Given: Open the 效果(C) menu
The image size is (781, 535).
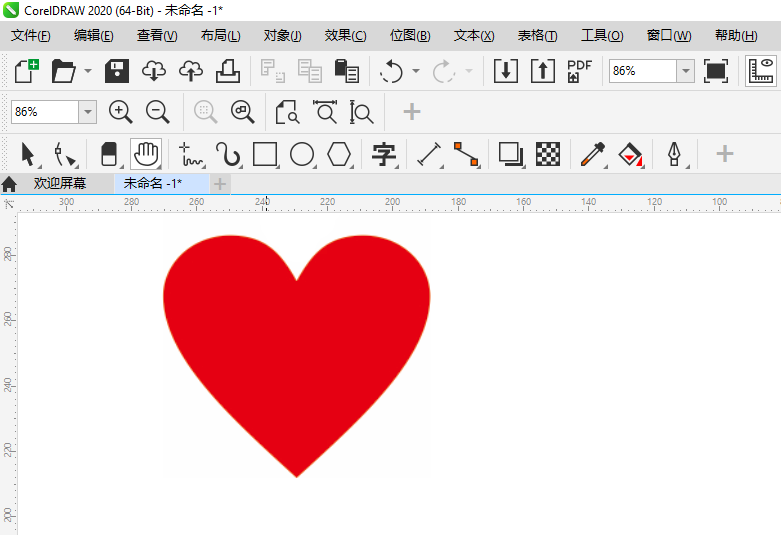Looking at the screenshot, I should click(x=345, y=35).
